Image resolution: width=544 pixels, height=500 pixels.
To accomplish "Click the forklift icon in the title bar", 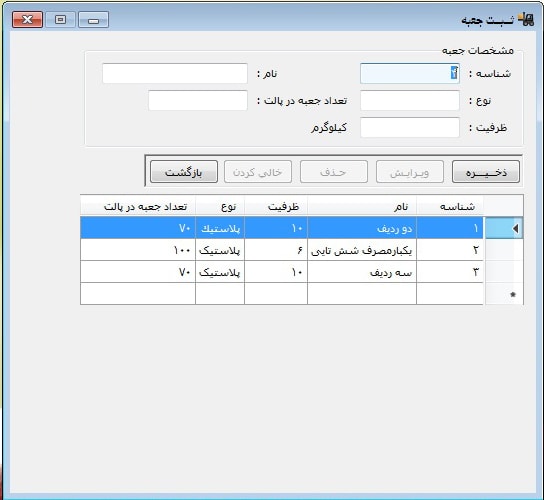I will click(526, 19).
